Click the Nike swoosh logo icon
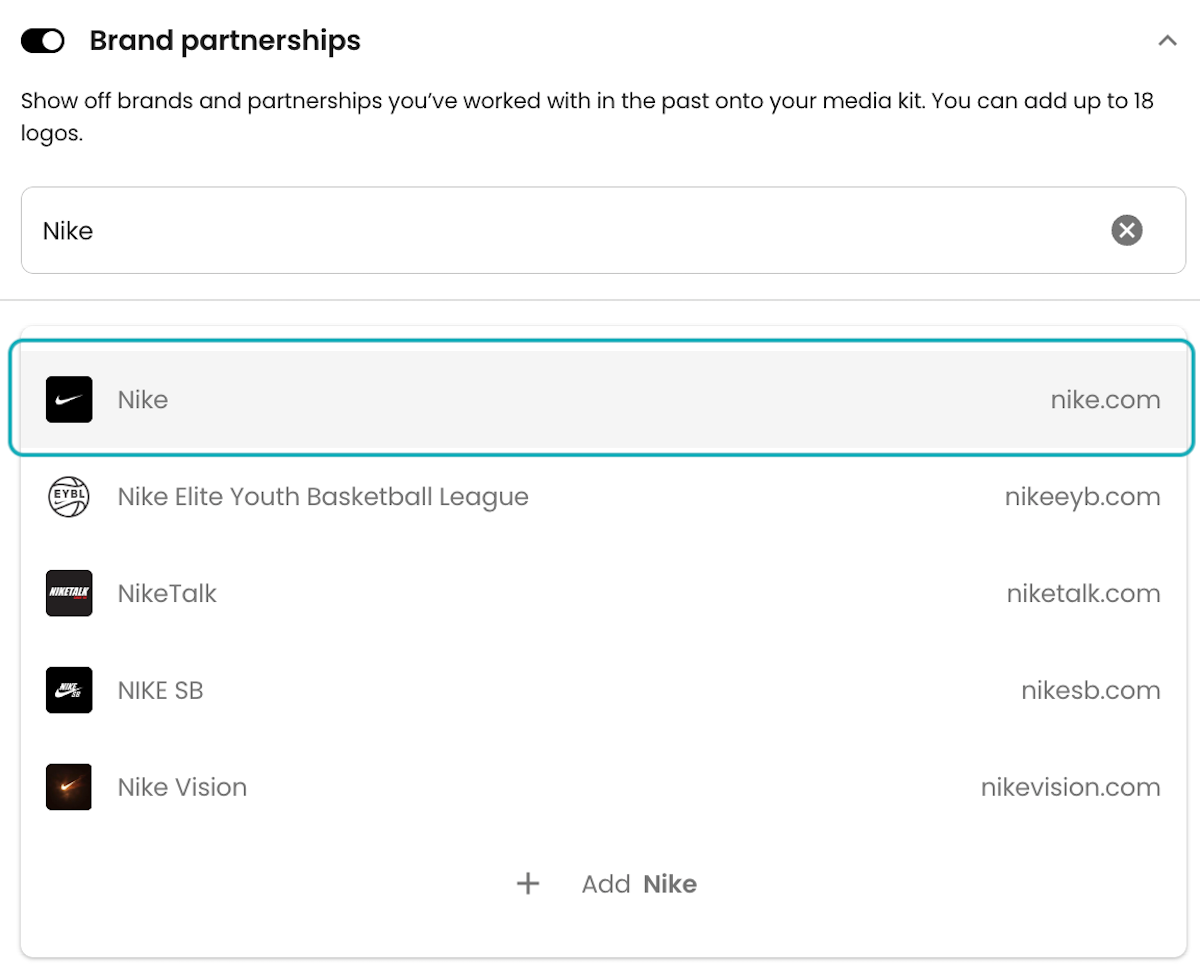 (69, 400)
